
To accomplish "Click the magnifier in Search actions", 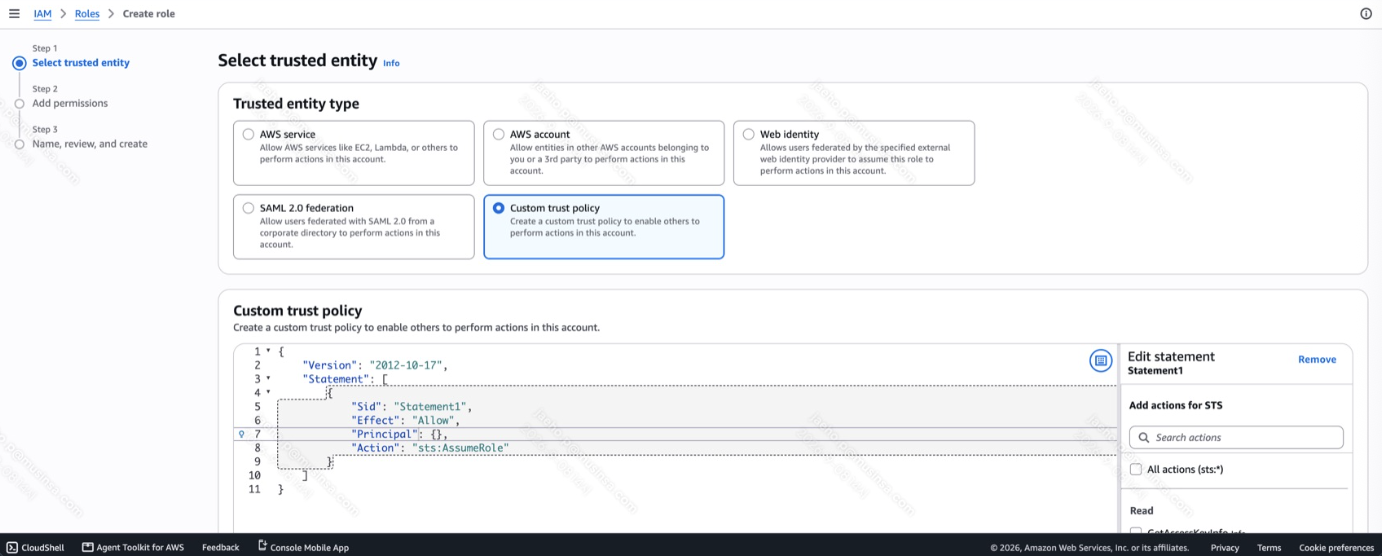I will pos(1144,437).
